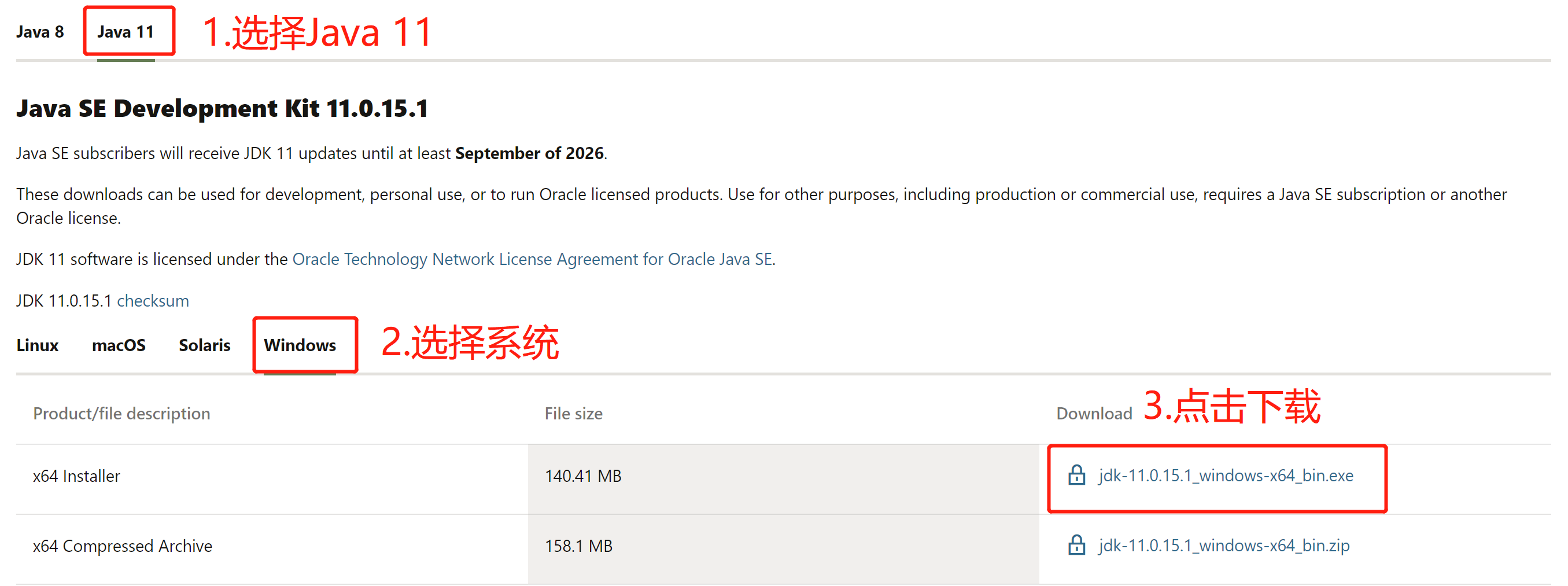This screenshot has width=1568, height=586.
Task: Click the Download column header
Action: [x=1094, y=413]
